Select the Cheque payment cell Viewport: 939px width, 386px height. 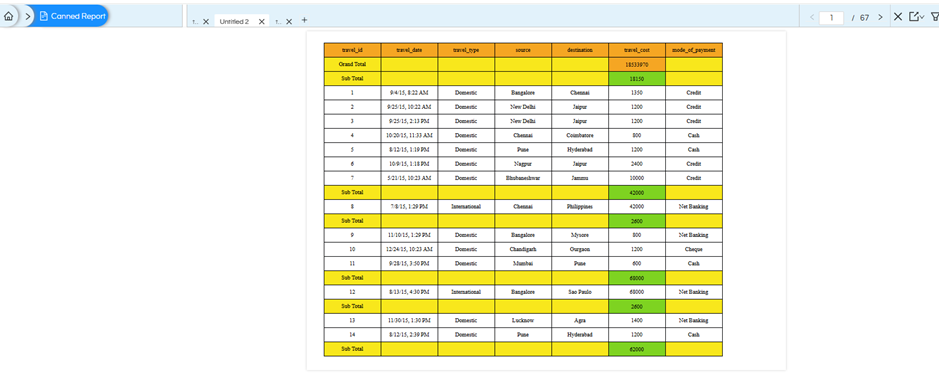(x=693, y=249)
